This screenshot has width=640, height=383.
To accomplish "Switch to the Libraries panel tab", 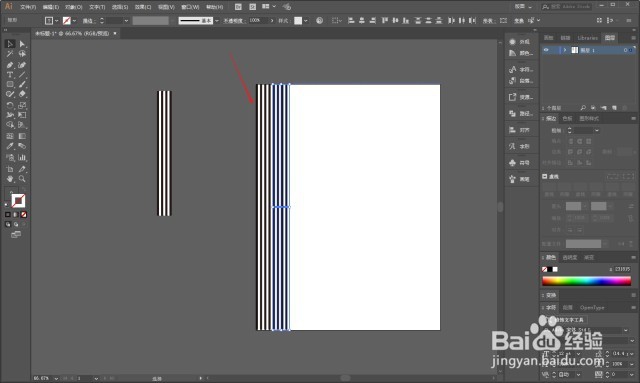I will (x=587, y=38).
